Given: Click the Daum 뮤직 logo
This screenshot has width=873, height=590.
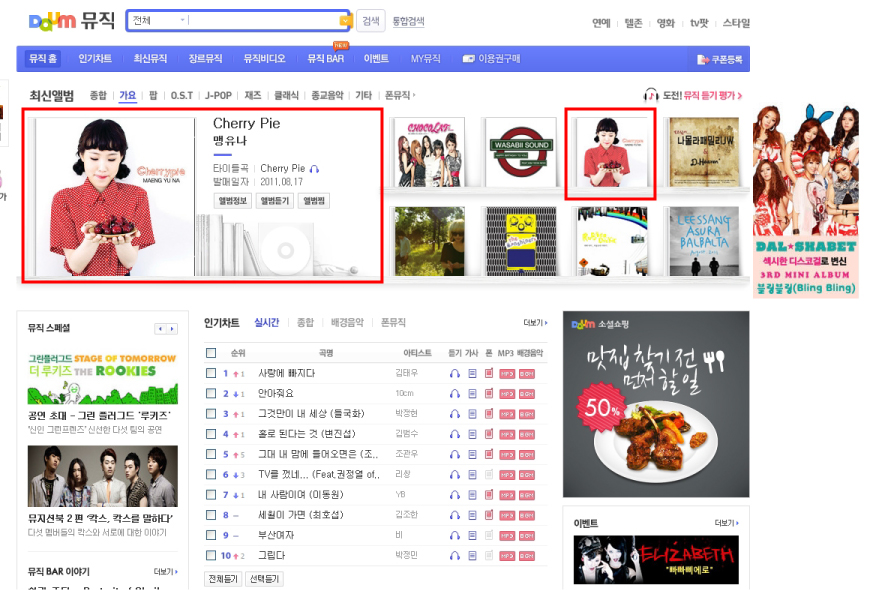Looking at the screenshot, I should tap(72, 21).
